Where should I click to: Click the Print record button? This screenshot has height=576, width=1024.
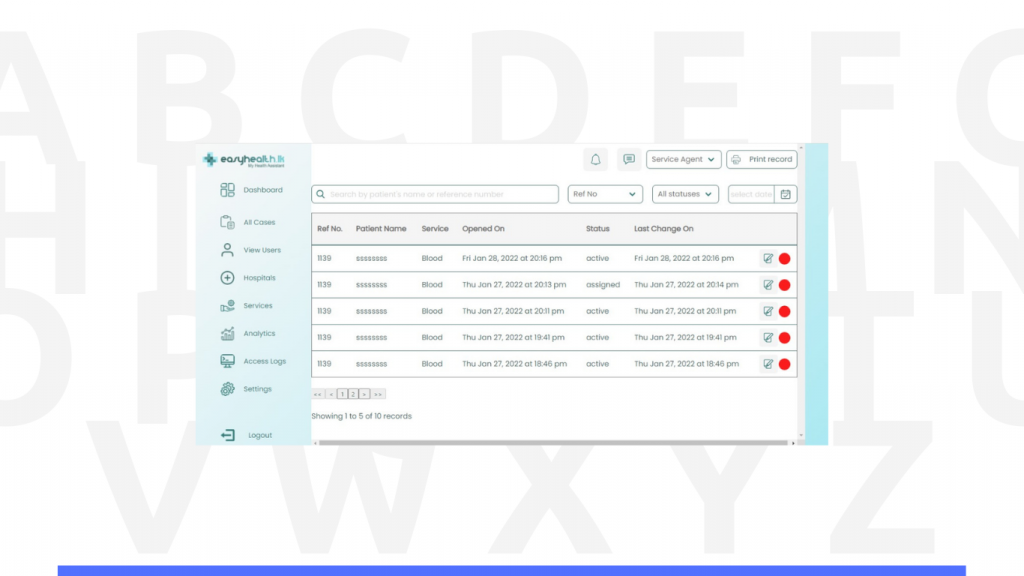[762, 159]
